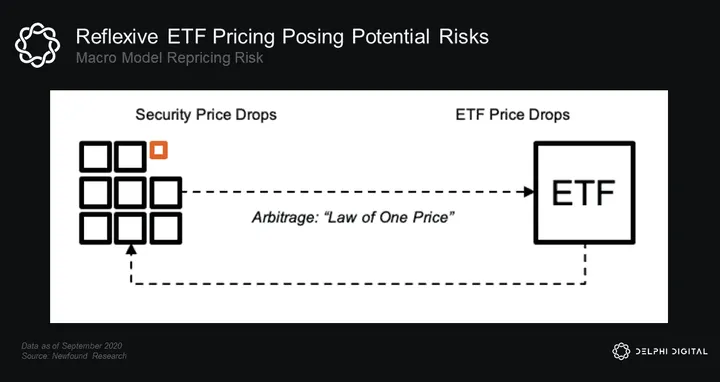Click the 'ETF Price Drops' label
The image size is (720, 382).
[512, 114]
